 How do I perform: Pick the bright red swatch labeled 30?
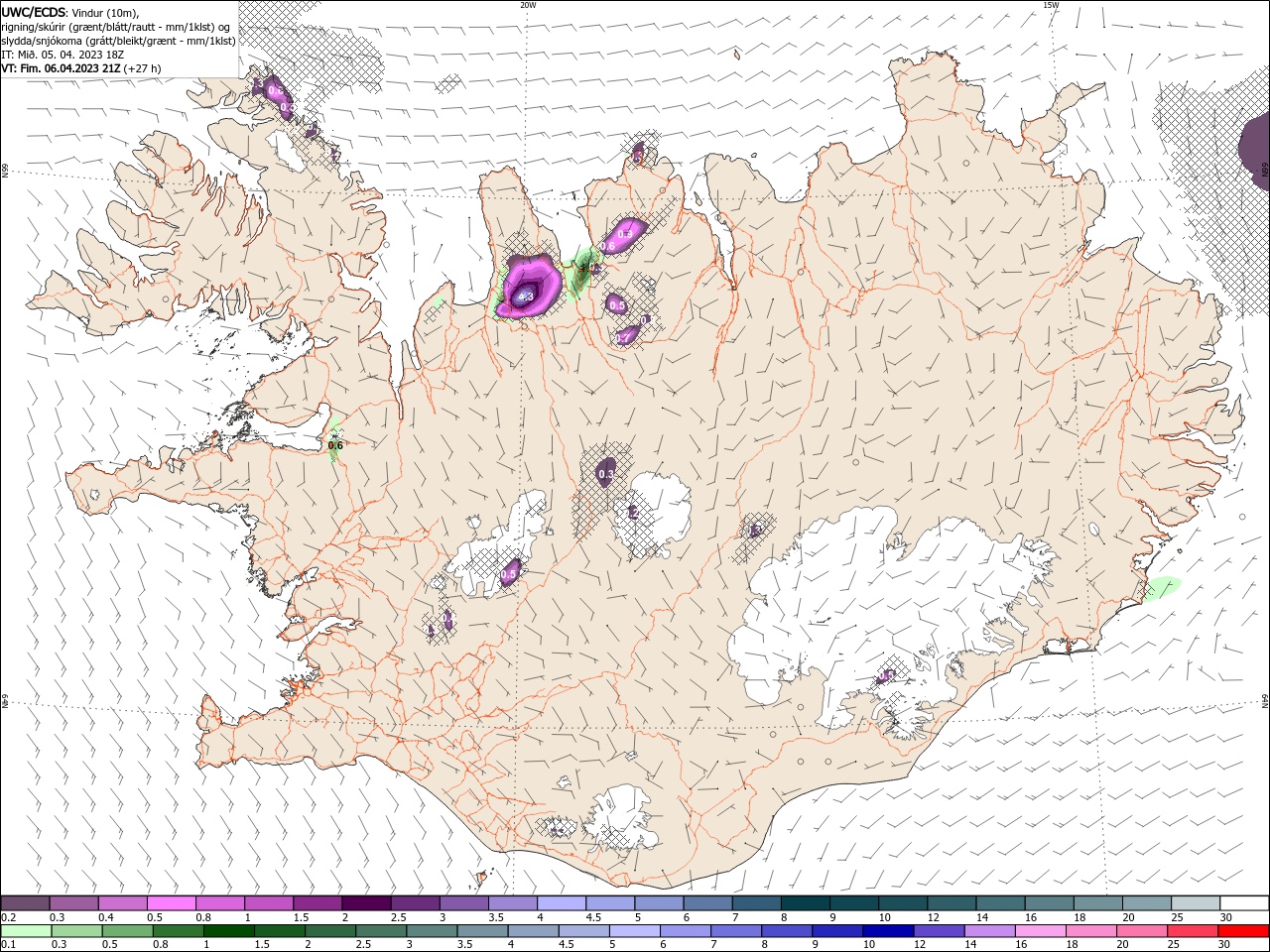[x=1243, y=931]
